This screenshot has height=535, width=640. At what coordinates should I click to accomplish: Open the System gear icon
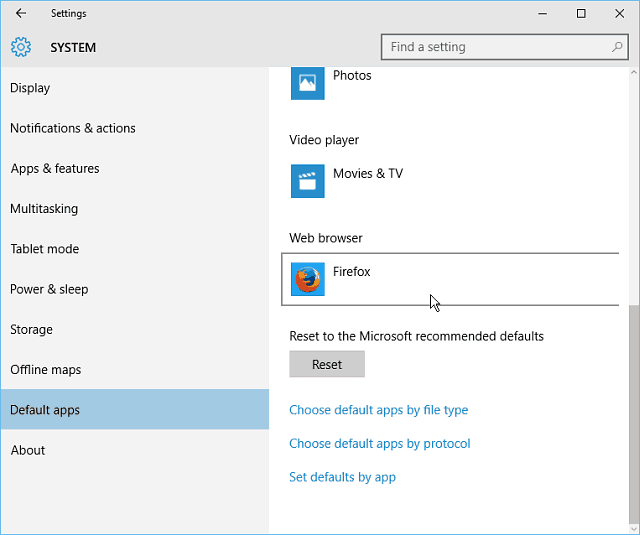(x=21, y=47)
